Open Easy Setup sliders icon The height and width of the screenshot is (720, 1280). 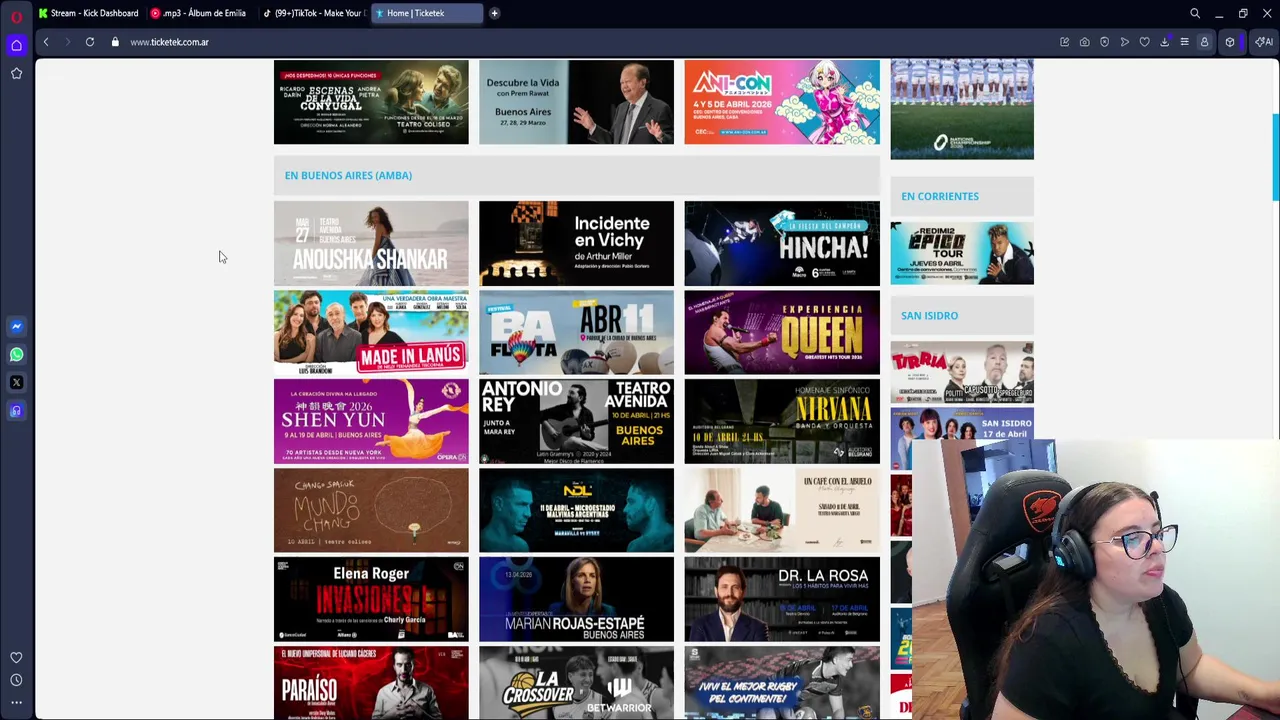[x=1185, y=42]
